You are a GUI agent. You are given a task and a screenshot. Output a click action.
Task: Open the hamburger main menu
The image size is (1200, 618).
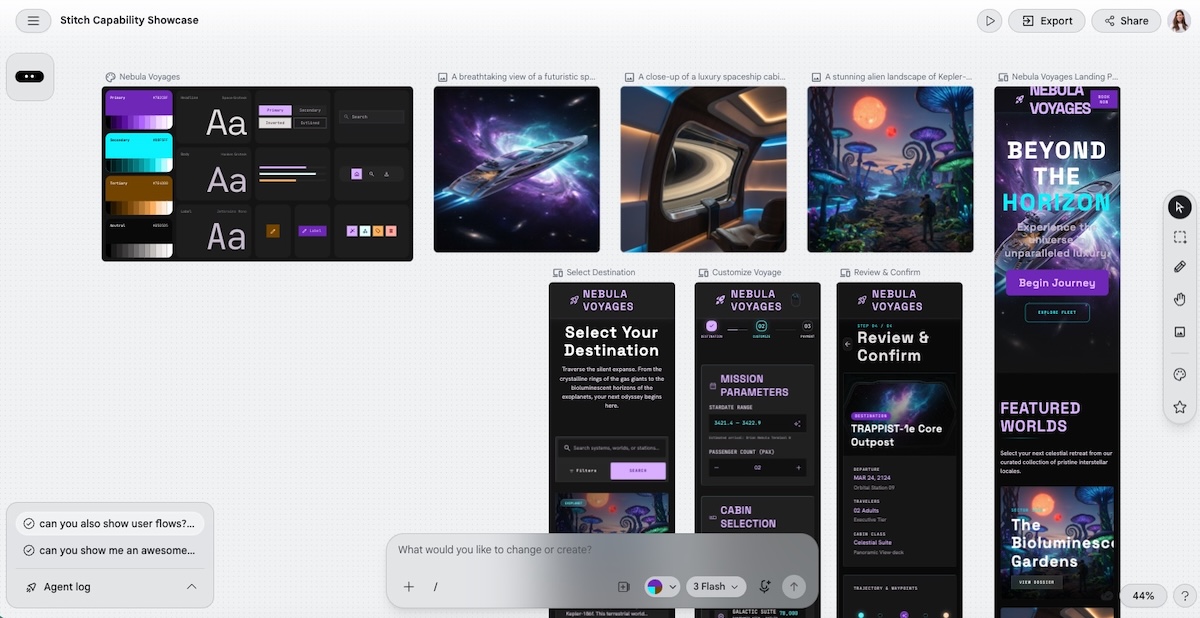pyautogui.click(x=33, y=20)
